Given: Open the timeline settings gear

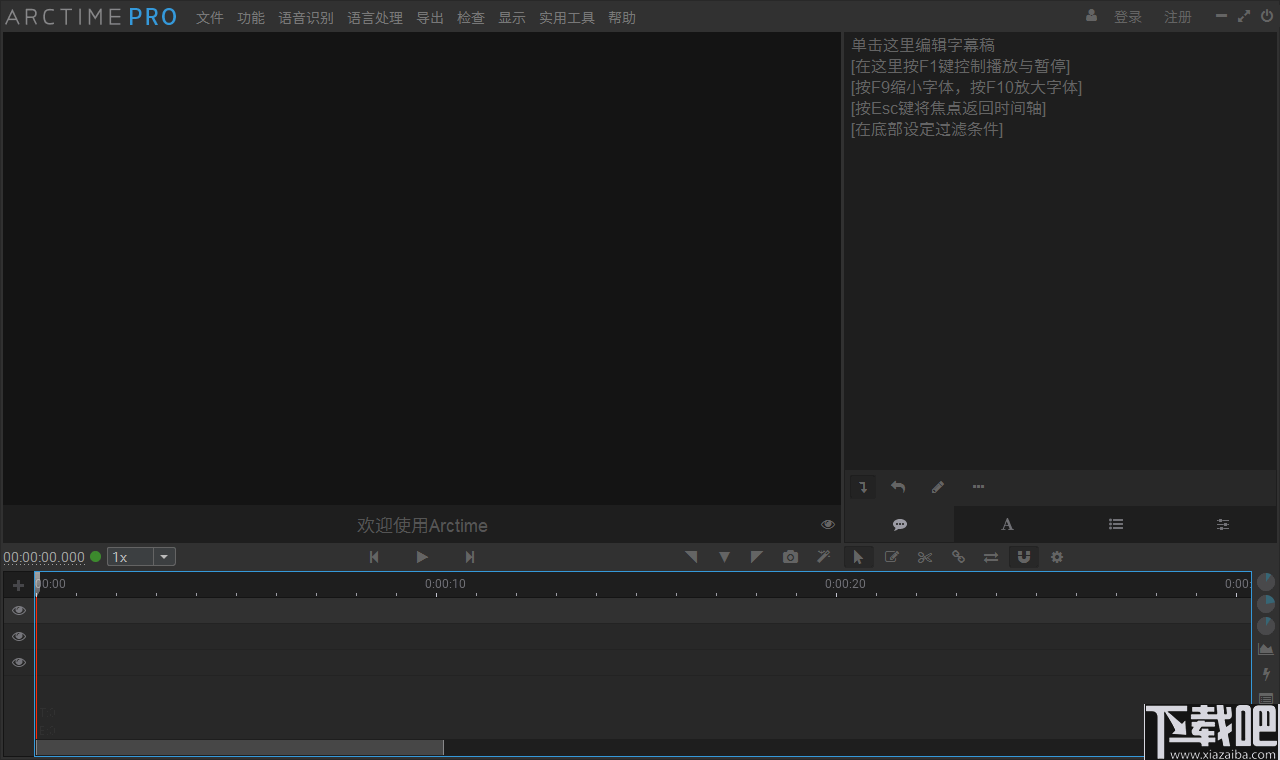Looking at the screenshot, I should (1057, 557).
